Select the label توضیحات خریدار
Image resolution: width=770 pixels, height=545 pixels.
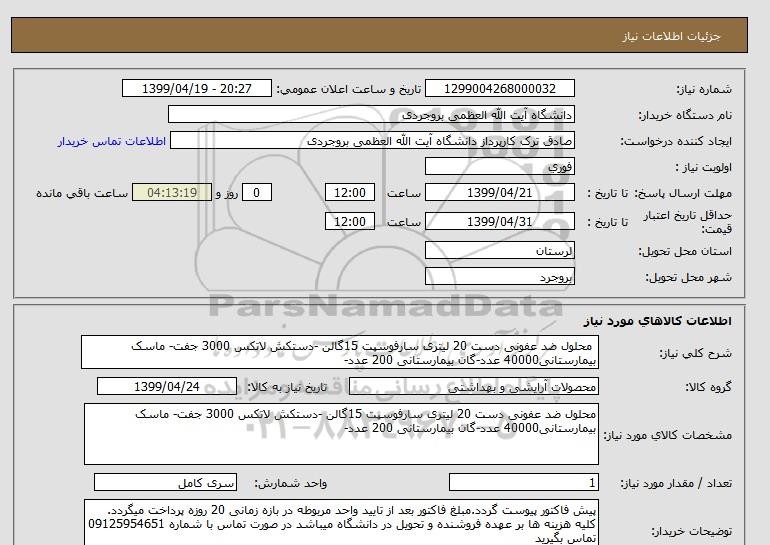tap(691, 531)
